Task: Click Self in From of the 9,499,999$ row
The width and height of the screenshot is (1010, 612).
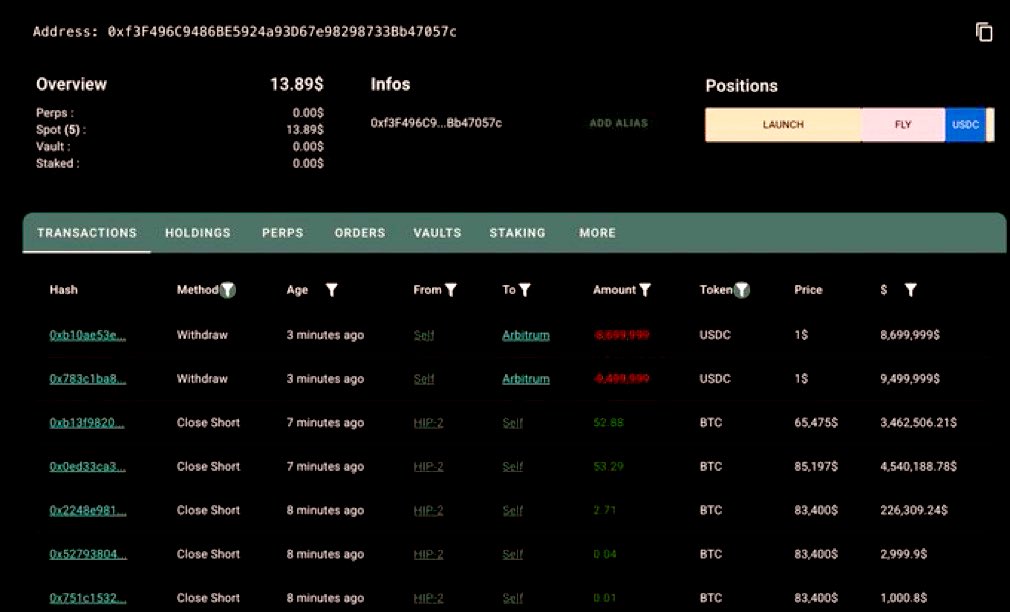Action: pyautogui.click(x=424, y=379)
